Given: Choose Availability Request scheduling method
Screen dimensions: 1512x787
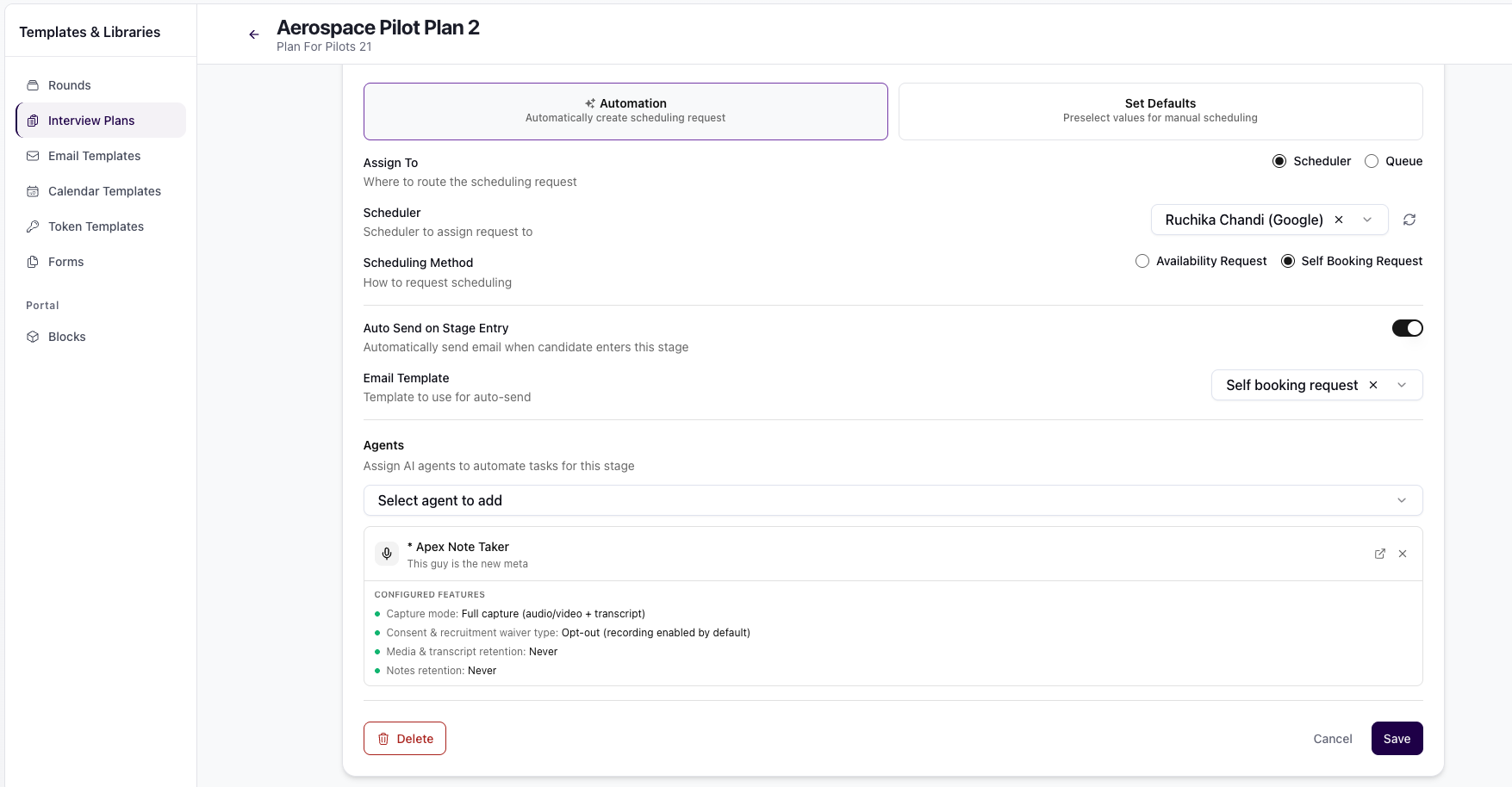Looking at the screenshot, I should click(x=1142, y=261).
